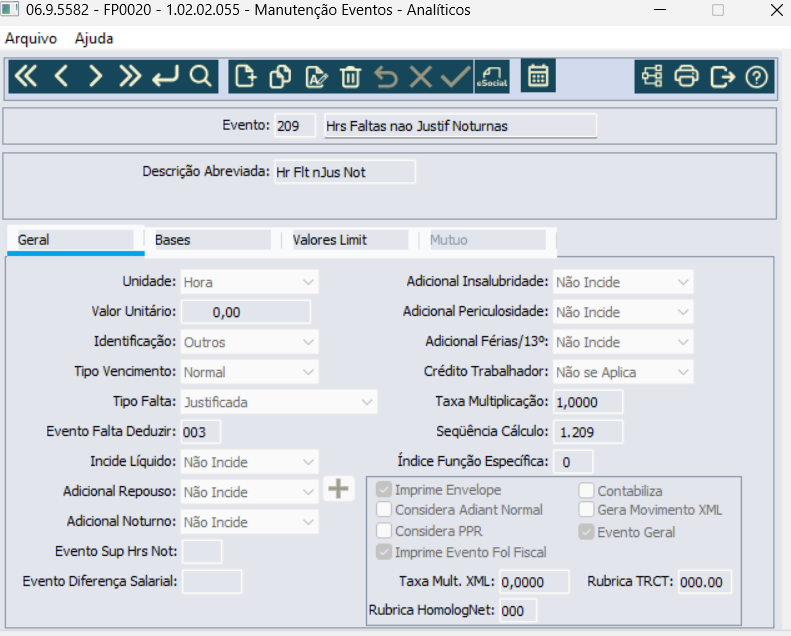Open the Arquivo menu

pos(31,38)
